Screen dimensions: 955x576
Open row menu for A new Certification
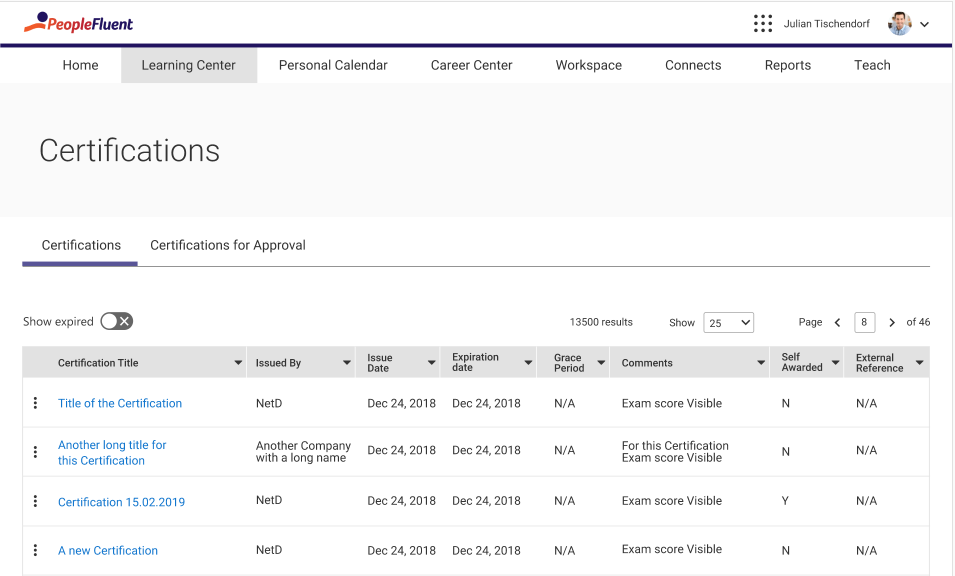point(35,550)
